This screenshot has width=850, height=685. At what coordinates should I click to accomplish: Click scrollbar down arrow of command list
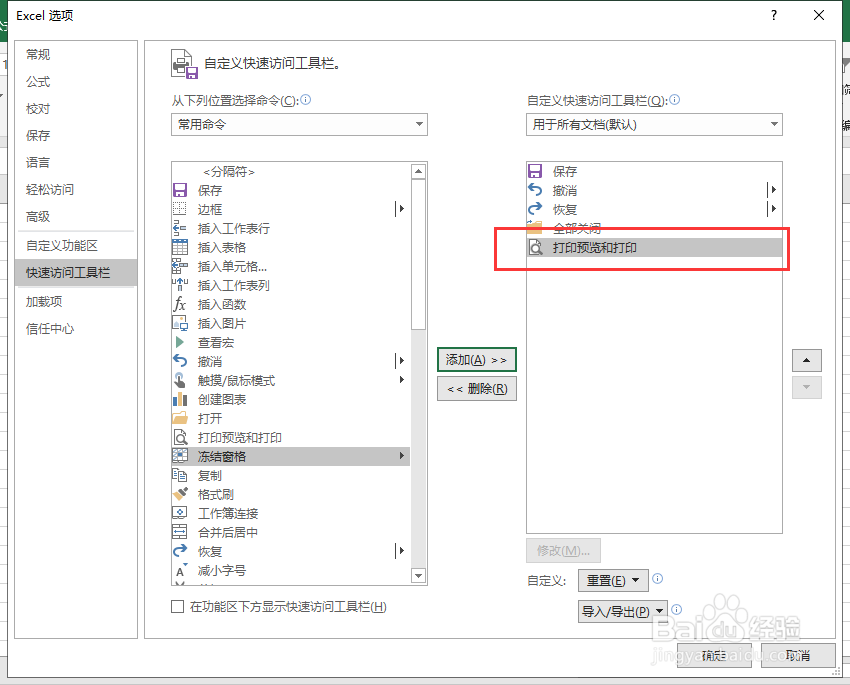coord(418,576)
